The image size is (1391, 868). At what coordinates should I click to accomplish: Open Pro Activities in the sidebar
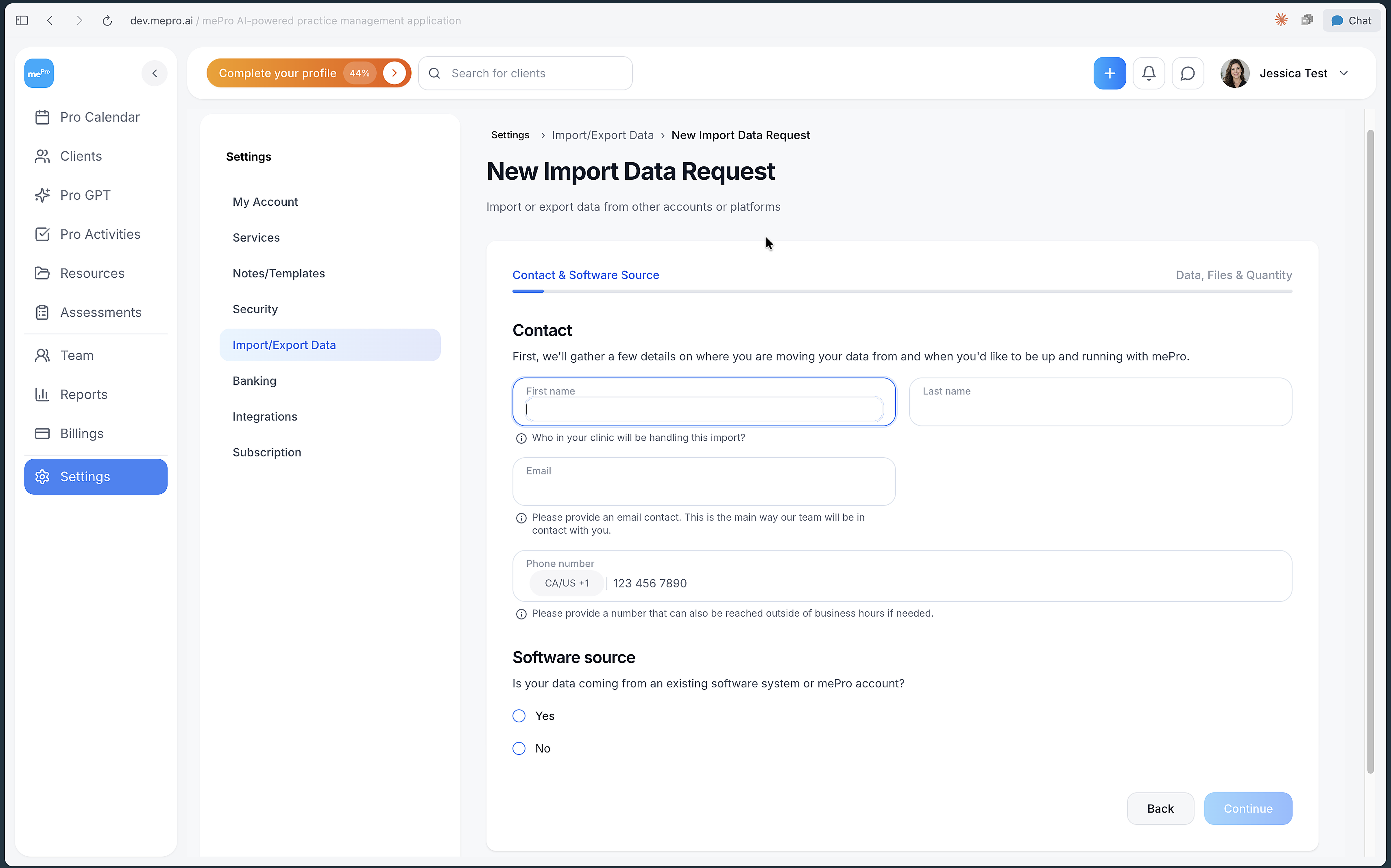click(96, 234)
